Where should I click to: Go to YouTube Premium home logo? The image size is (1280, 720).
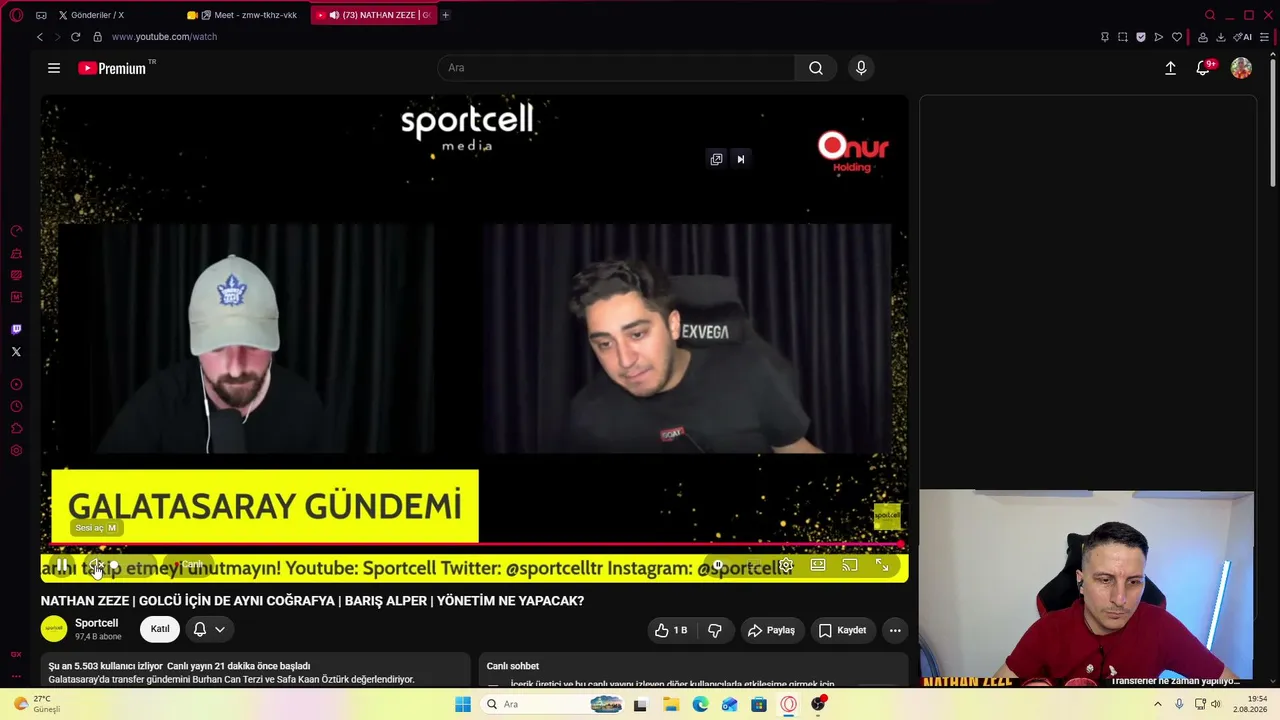click(x=112, y=68)
